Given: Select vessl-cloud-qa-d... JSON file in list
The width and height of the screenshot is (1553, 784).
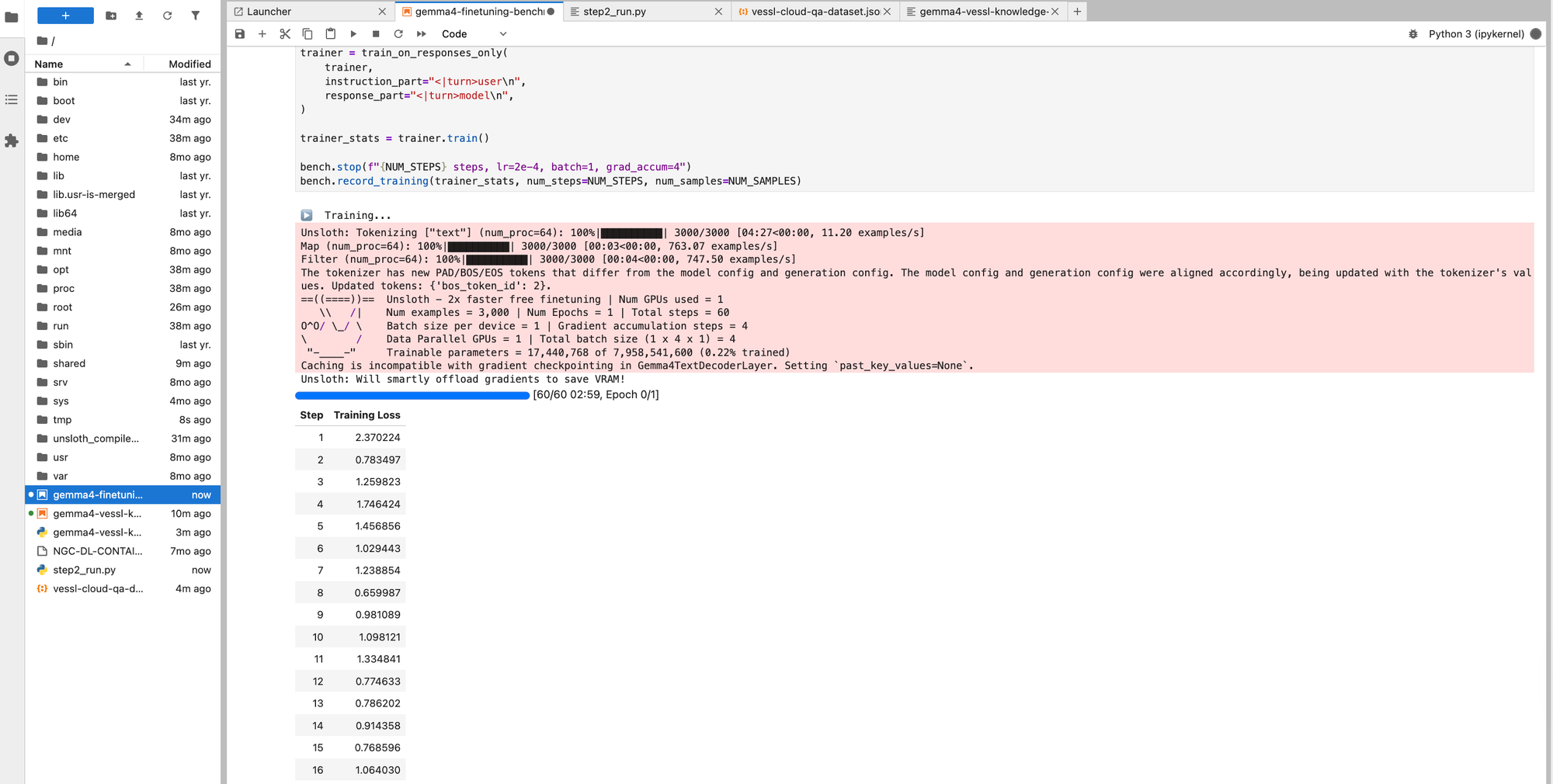Looking at the screenshot, I should (x=123, y=588).
